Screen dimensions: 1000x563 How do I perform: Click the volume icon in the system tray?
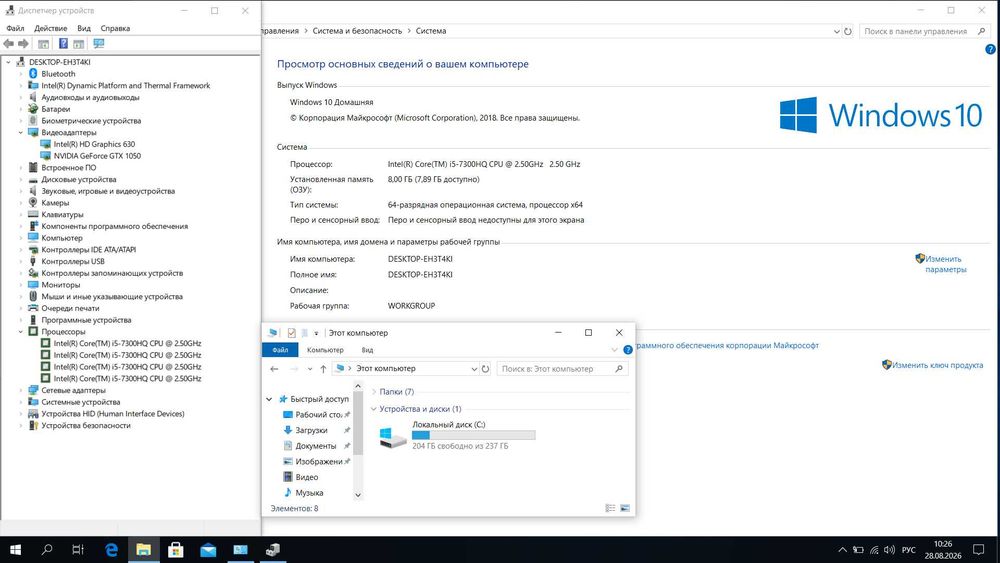890,550
